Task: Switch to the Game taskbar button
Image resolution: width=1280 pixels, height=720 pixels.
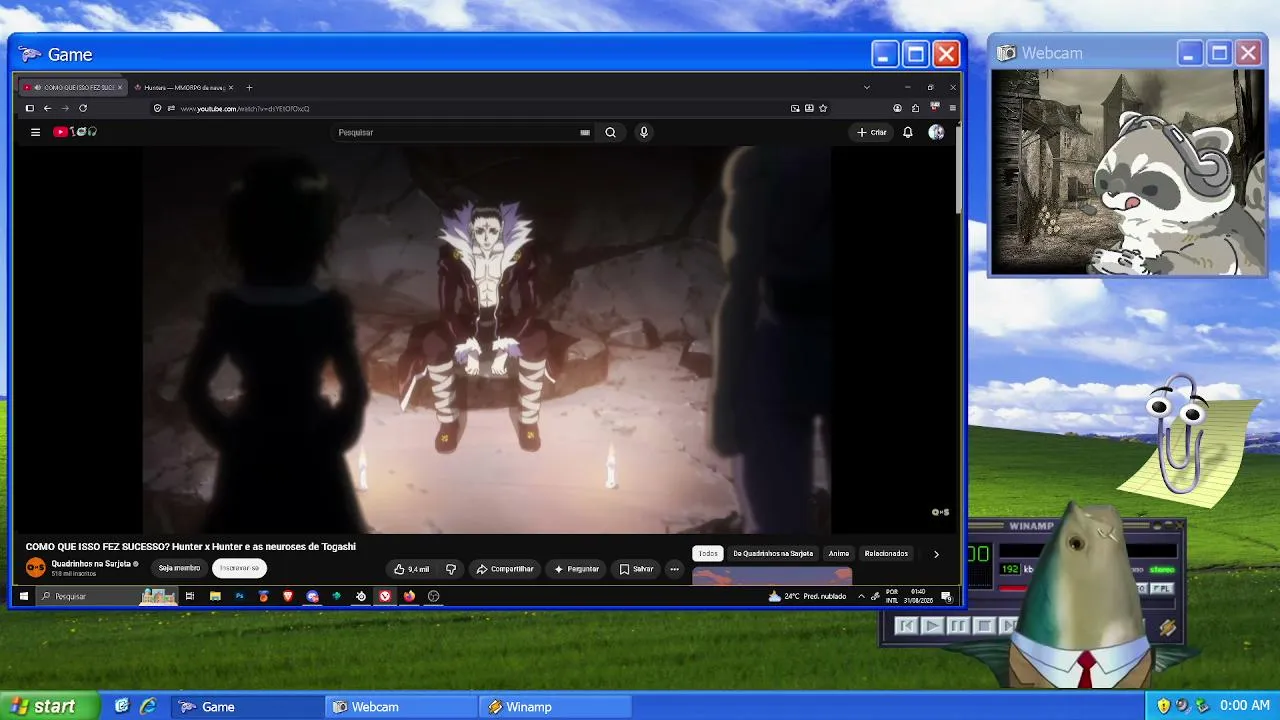Action: coord(247,707)
